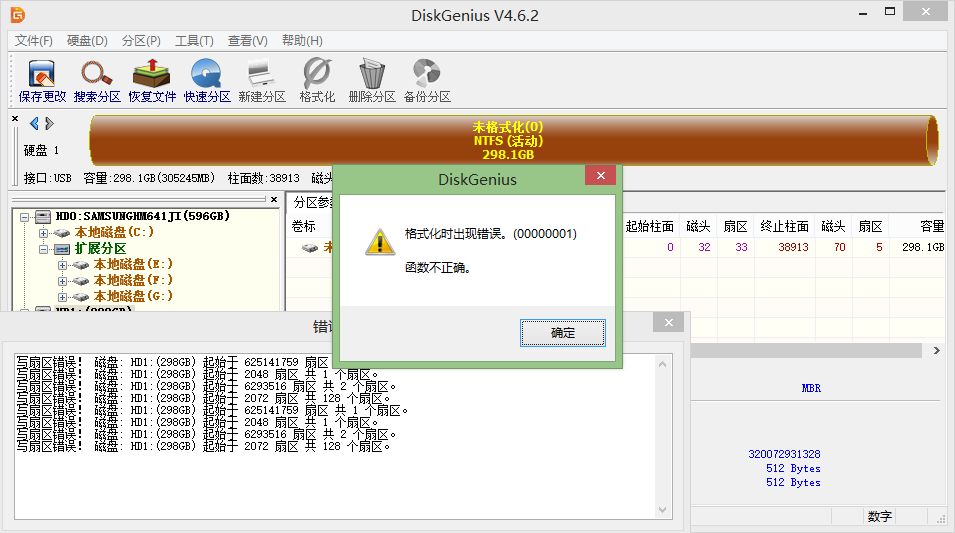Go to next disk with right arrow
Screen dimensions: 955x533
(x=49, y=124)
